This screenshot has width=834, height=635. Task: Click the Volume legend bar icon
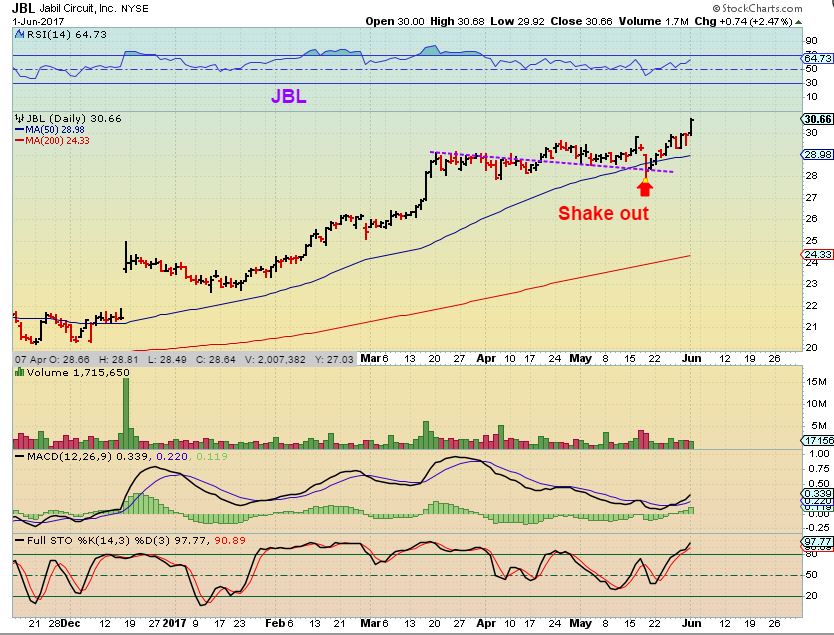pos(20,372)
